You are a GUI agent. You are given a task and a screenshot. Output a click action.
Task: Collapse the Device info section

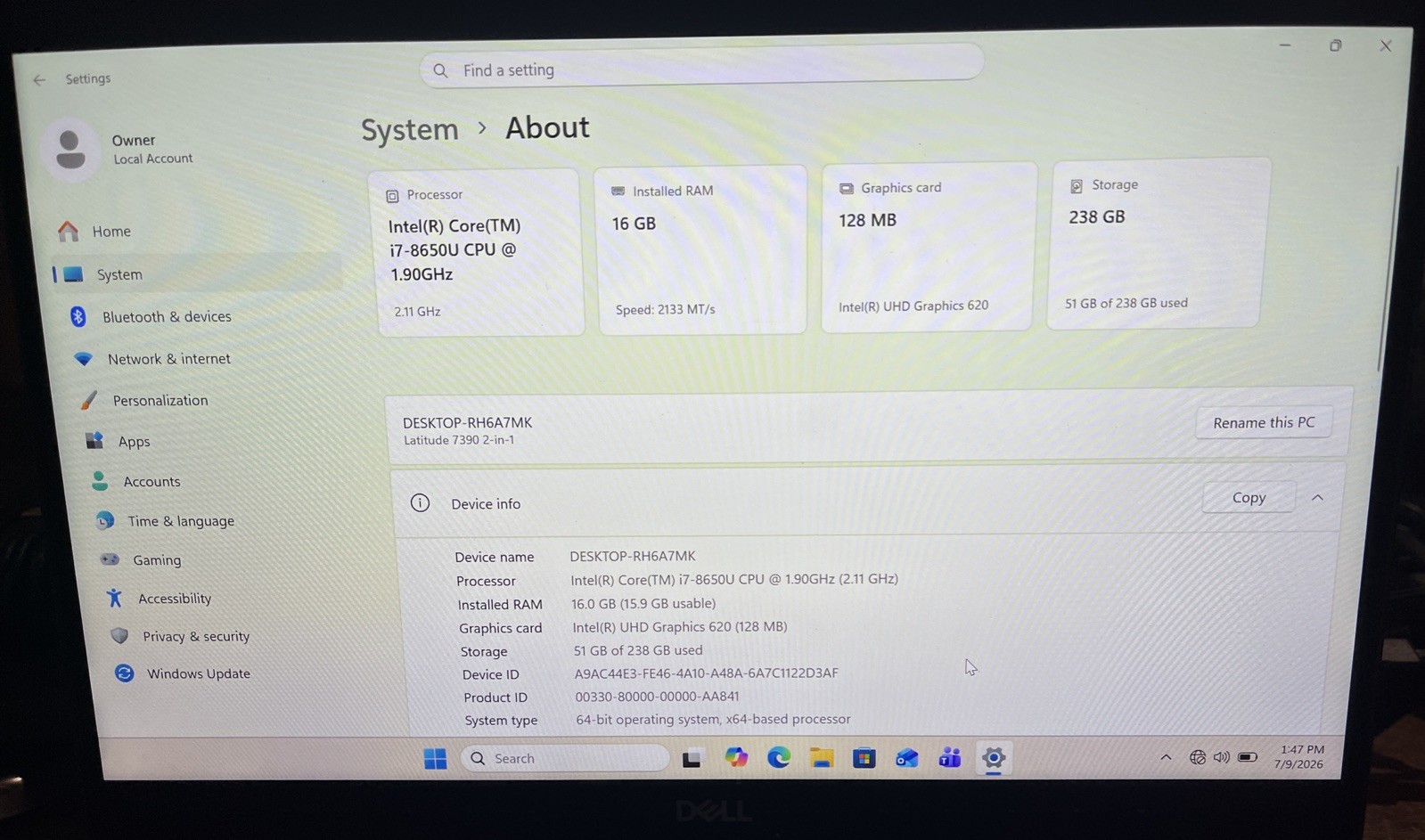1317,497
